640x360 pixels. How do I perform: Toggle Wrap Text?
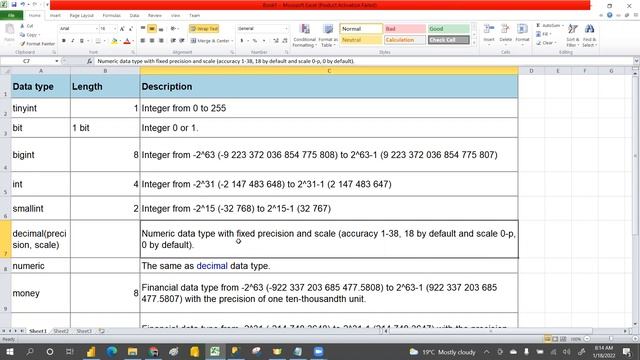click(204, 29)
